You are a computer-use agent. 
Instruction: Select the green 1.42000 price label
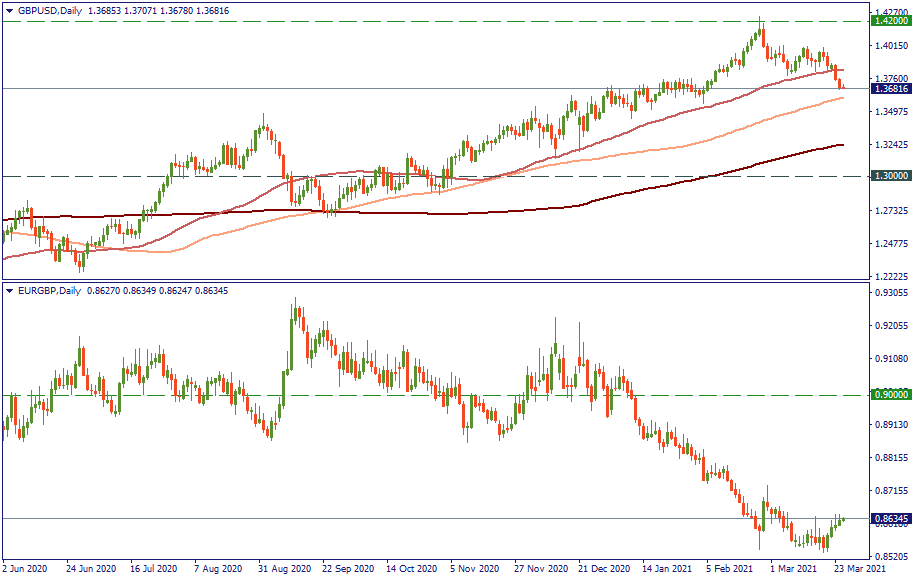pyautogui.click(x=890, y=20)
